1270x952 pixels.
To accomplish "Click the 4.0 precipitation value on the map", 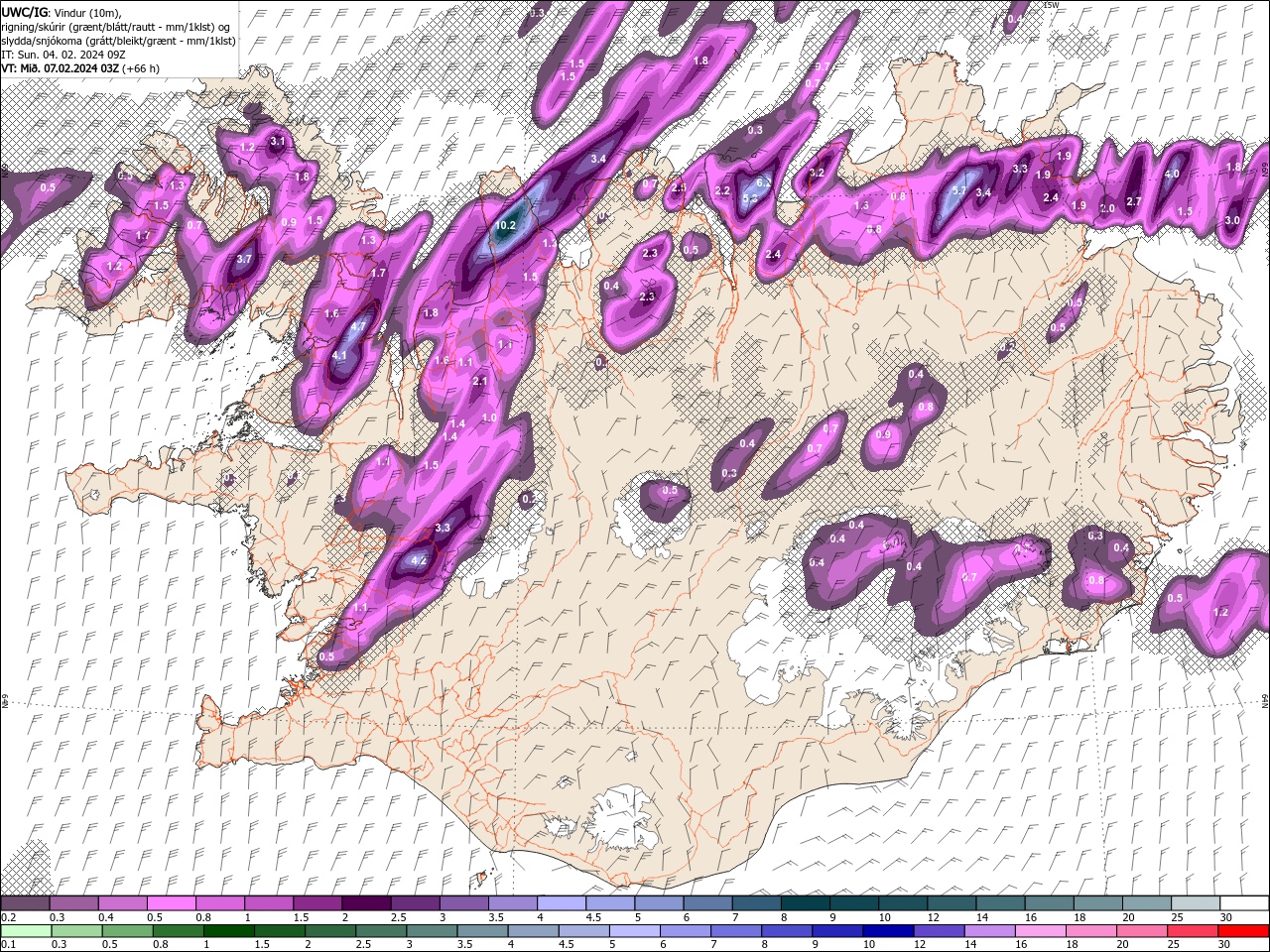I will (1172, 175).
